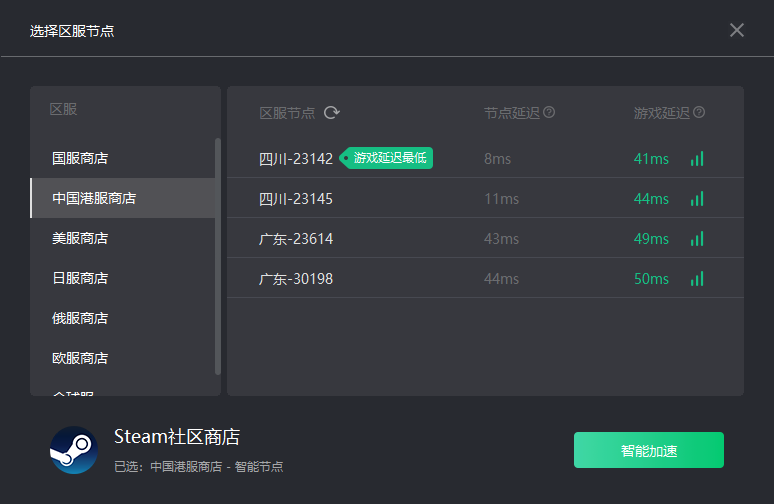
Task: Click signal bars icon for 四川-23145
Action: [x=697, y=198]
